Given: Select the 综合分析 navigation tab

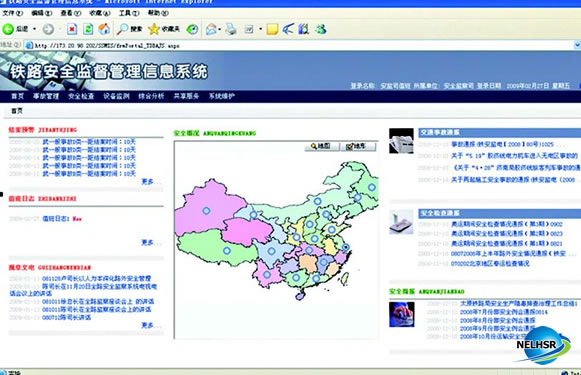Looking at the screenshot, I should pyautogui.click(x=151, y=96).
